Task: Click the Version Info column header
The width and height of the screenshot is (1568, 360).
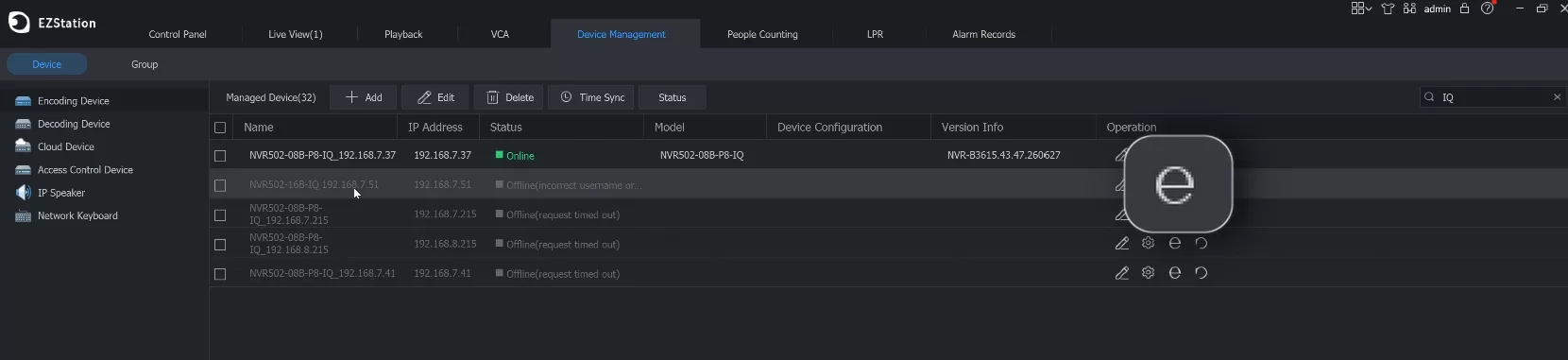Action: click(x=972, y=128)
